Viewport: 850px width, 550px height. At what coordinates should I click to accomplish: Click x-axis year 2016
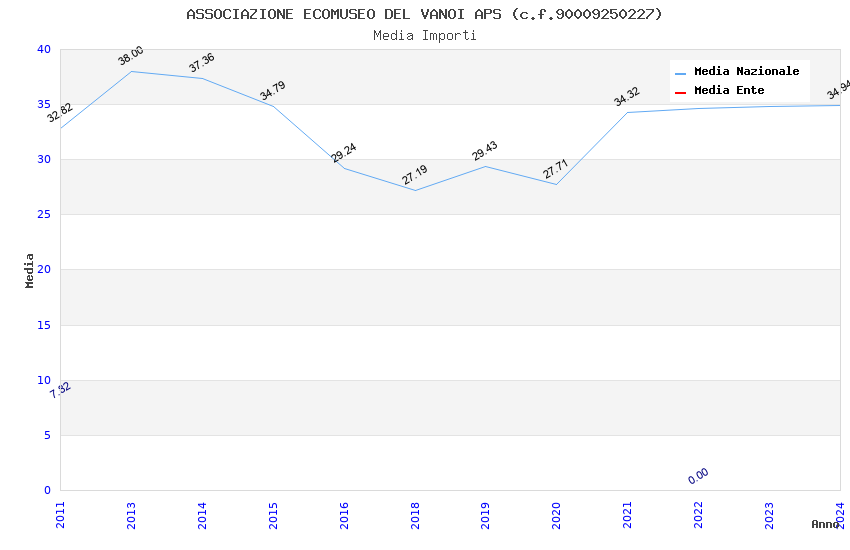tap(344, 515)
